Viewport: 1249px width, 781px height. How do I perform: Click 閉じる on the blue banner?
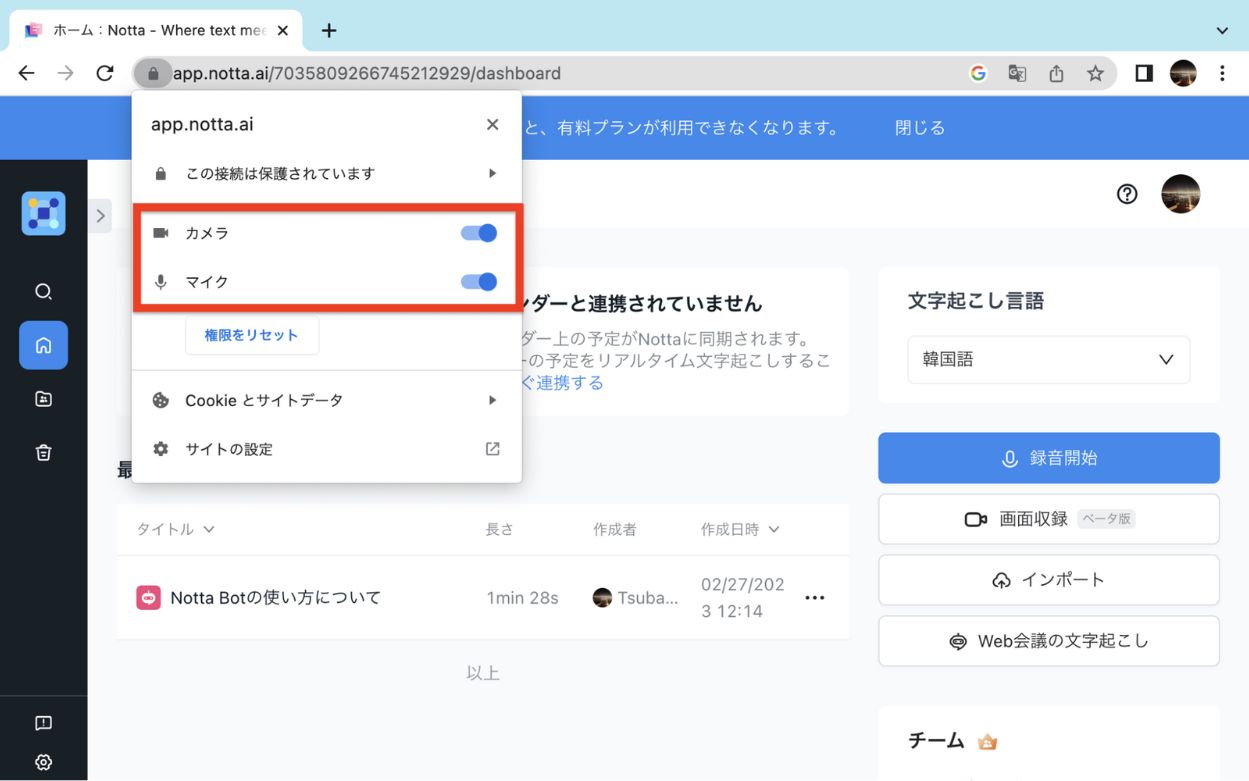[920, 128]
